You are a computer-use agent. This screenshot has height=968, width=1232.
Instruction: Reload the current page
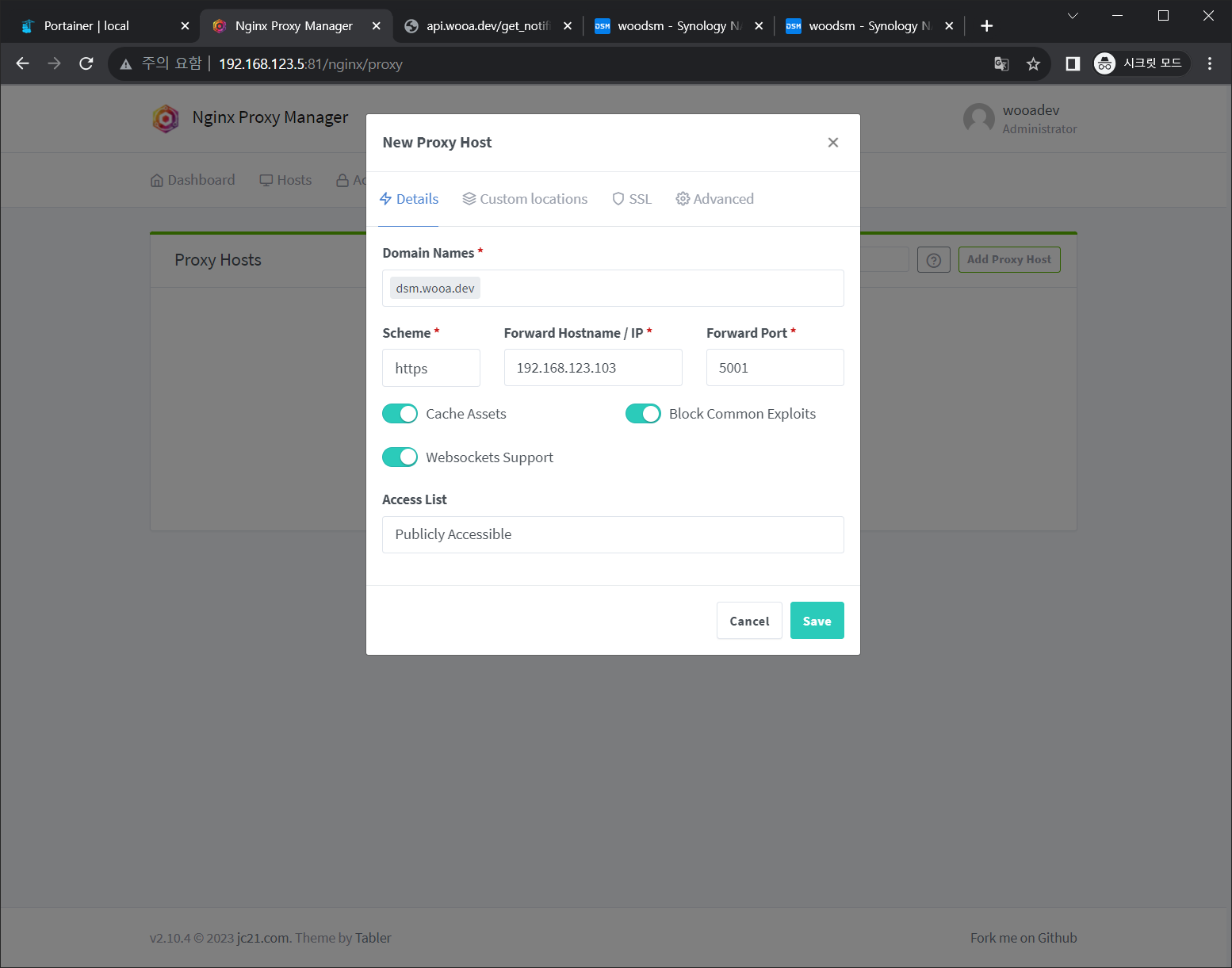[86, 63]
